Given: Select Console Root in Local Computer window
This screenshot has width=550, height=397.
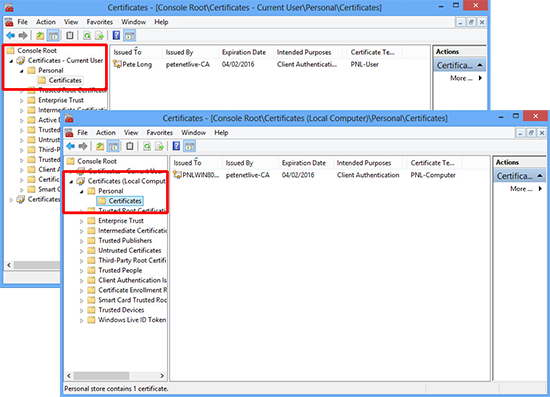Looking at the screenshot, I should (x=92, y=161).
